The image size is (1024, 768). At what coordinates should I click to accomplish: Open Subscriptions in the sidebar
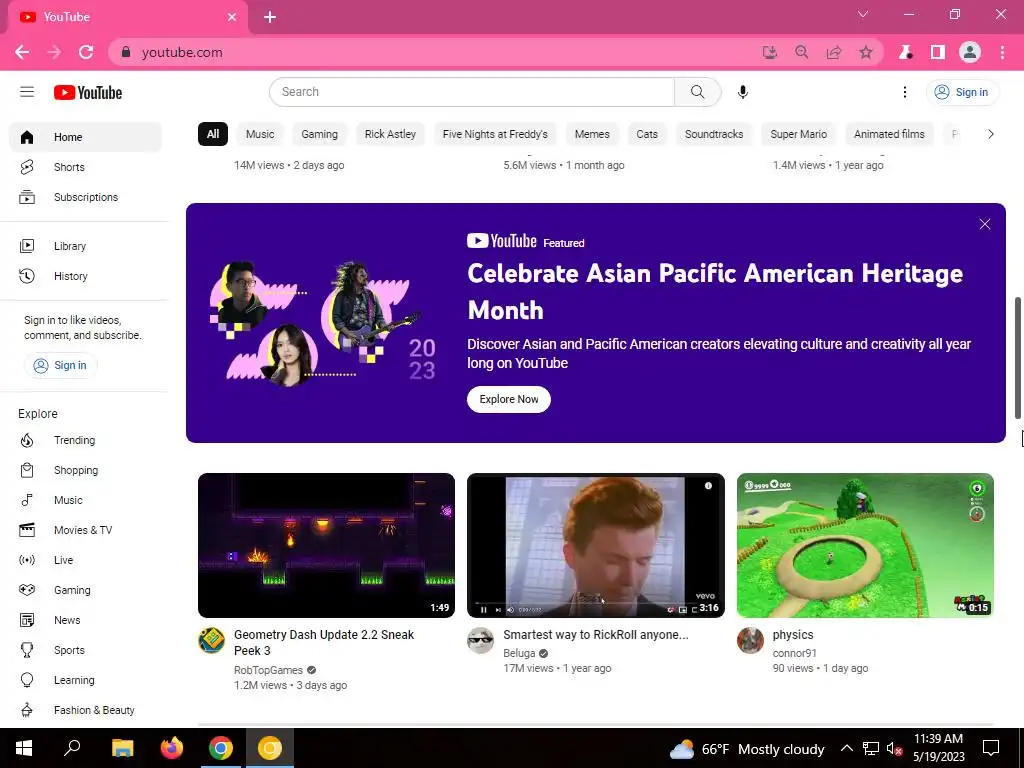click(x=85, y=197)
